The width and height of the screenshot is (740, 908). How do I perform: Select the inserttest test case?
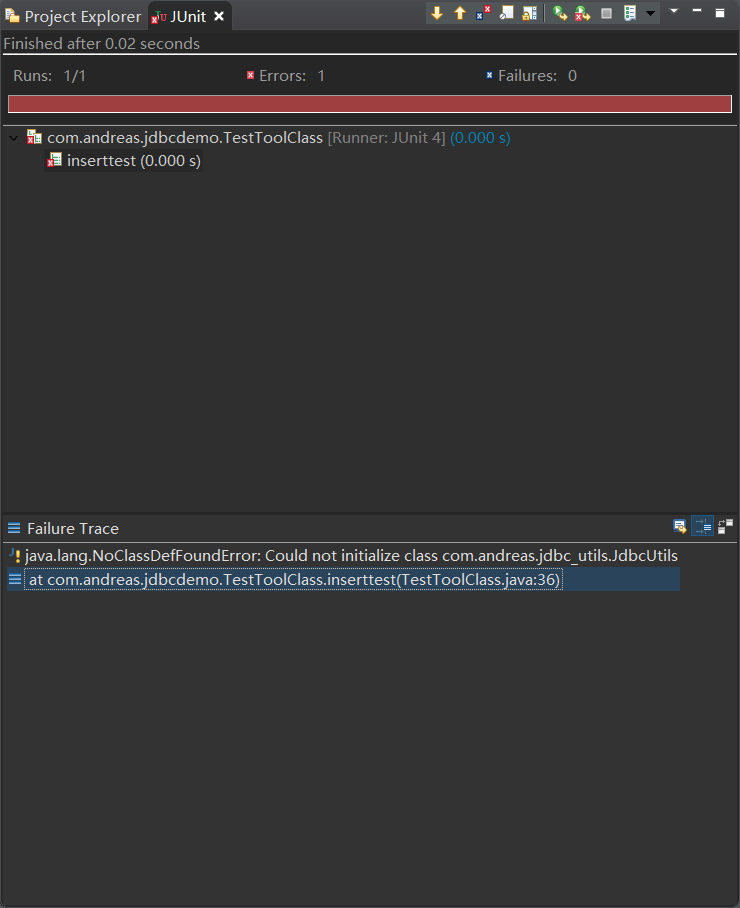pyautogui.click(x=124, y=160)
